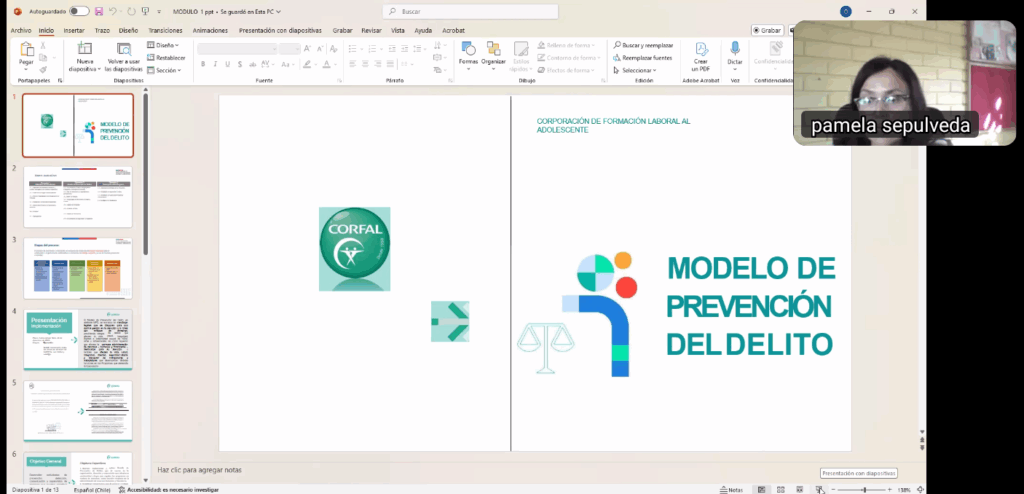Click the increase font size icon

click(x=309, y=49)
